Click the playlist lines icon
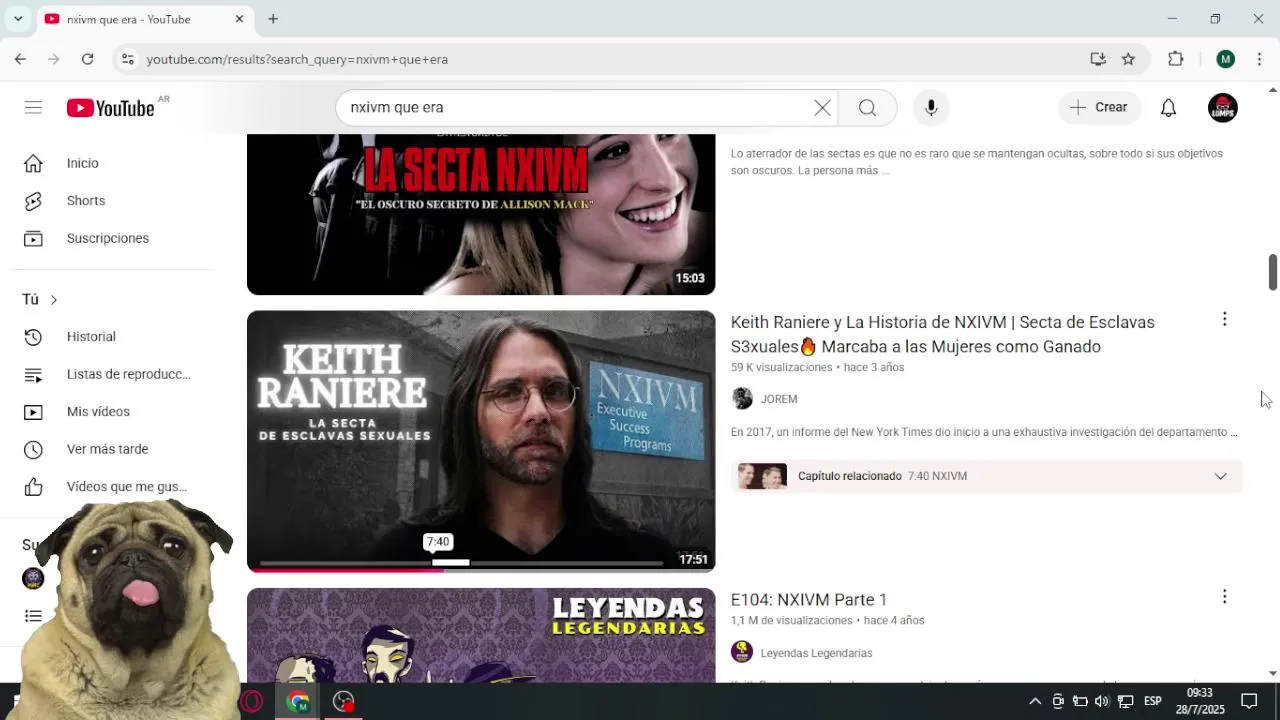The height and width of the screenshot is (720, 1280). click(x=33, y=374)
